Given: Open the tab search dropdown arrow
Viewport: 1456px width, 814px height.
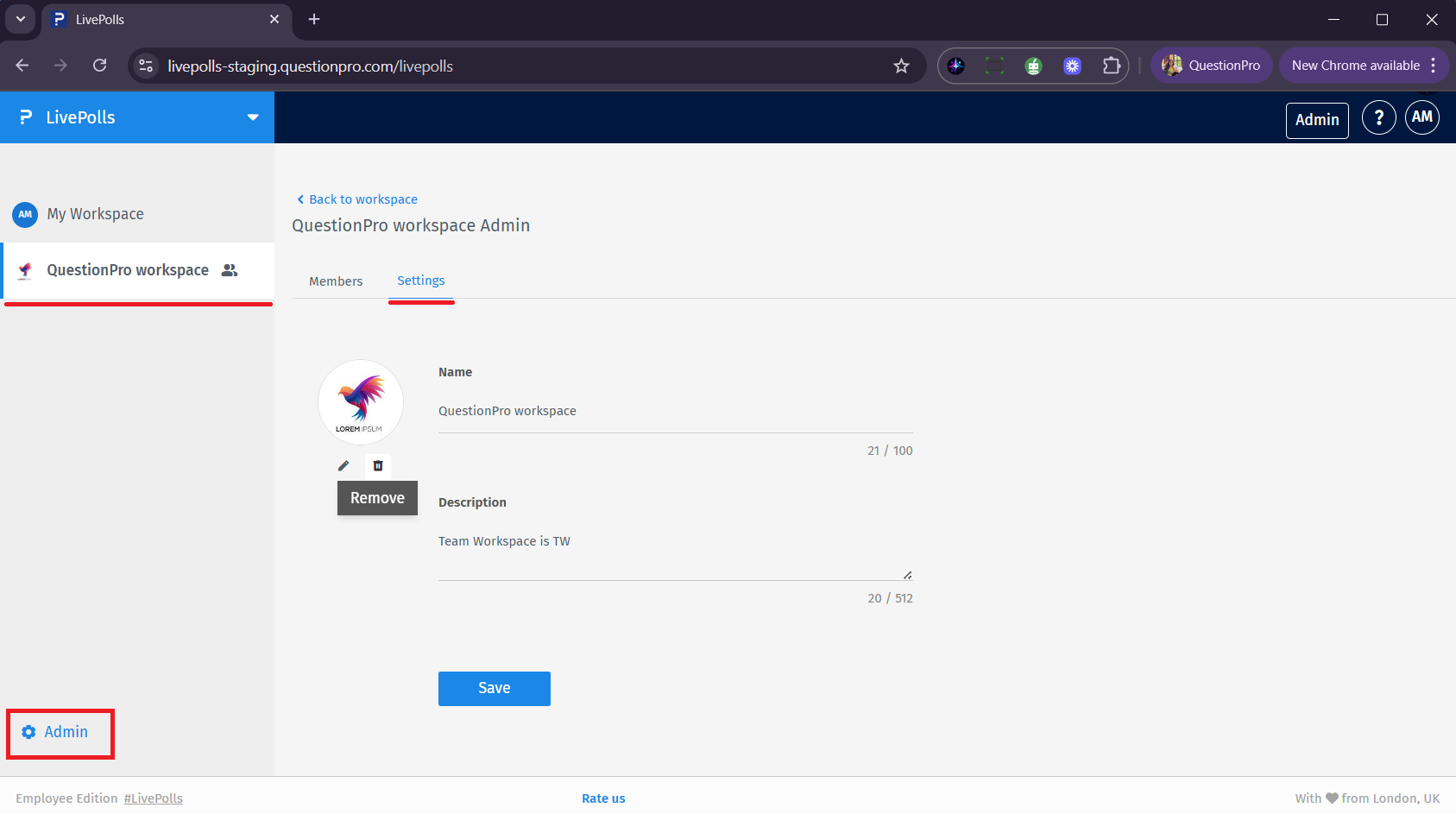Looking at the screenshot, I should (x=21, y=19).
